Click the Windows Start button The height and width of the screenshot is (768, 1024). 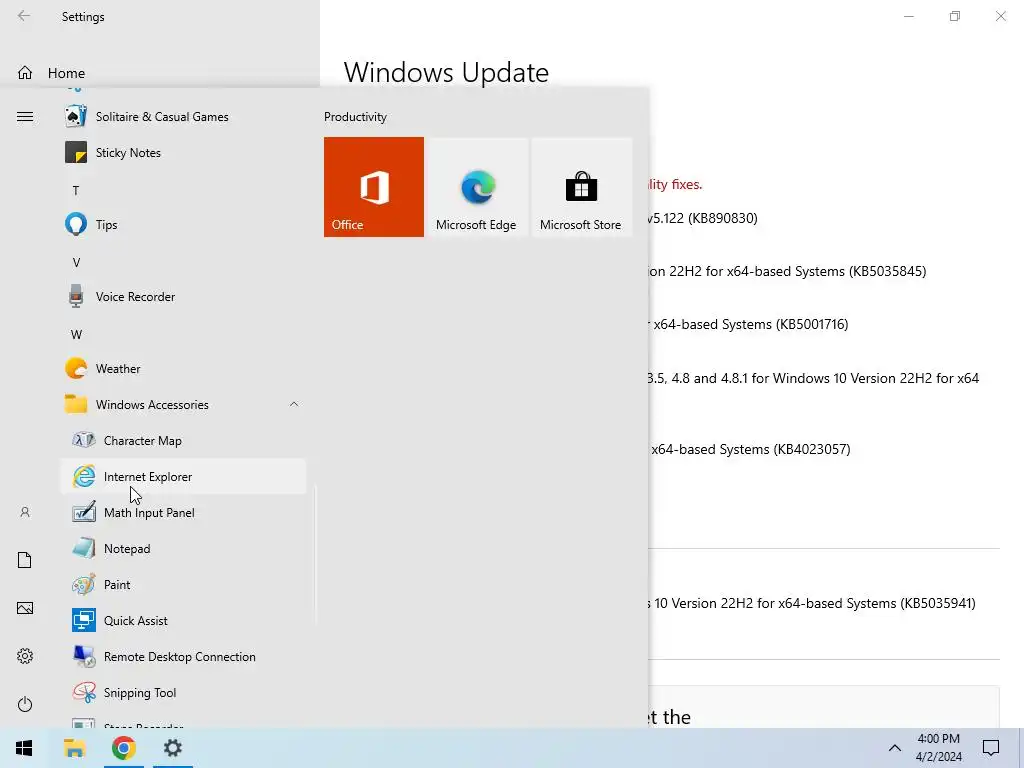(24, 748)
